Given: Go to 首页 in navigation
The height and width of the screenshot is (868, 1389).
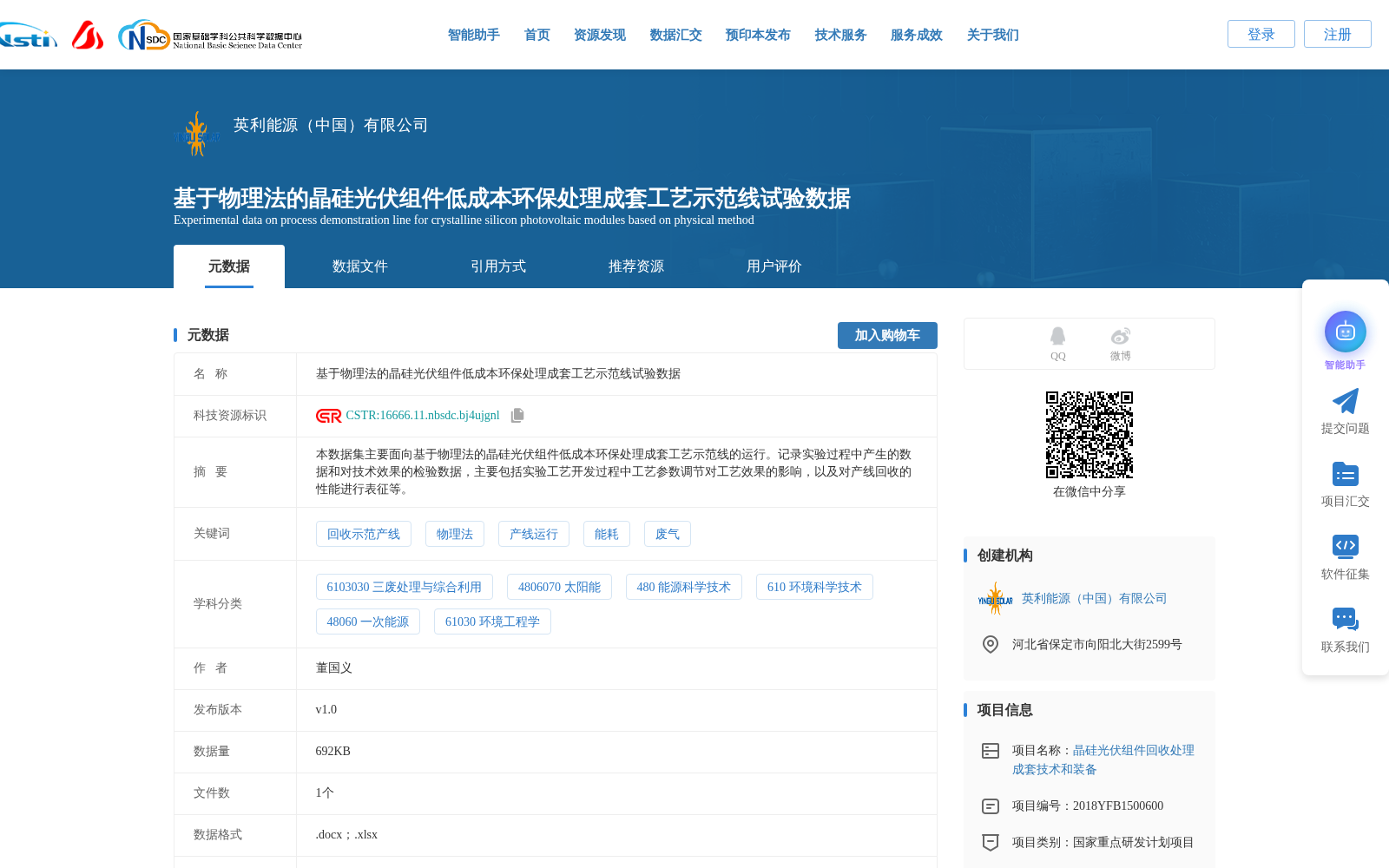Looking at the screenshot, I should tap(537, 35).
